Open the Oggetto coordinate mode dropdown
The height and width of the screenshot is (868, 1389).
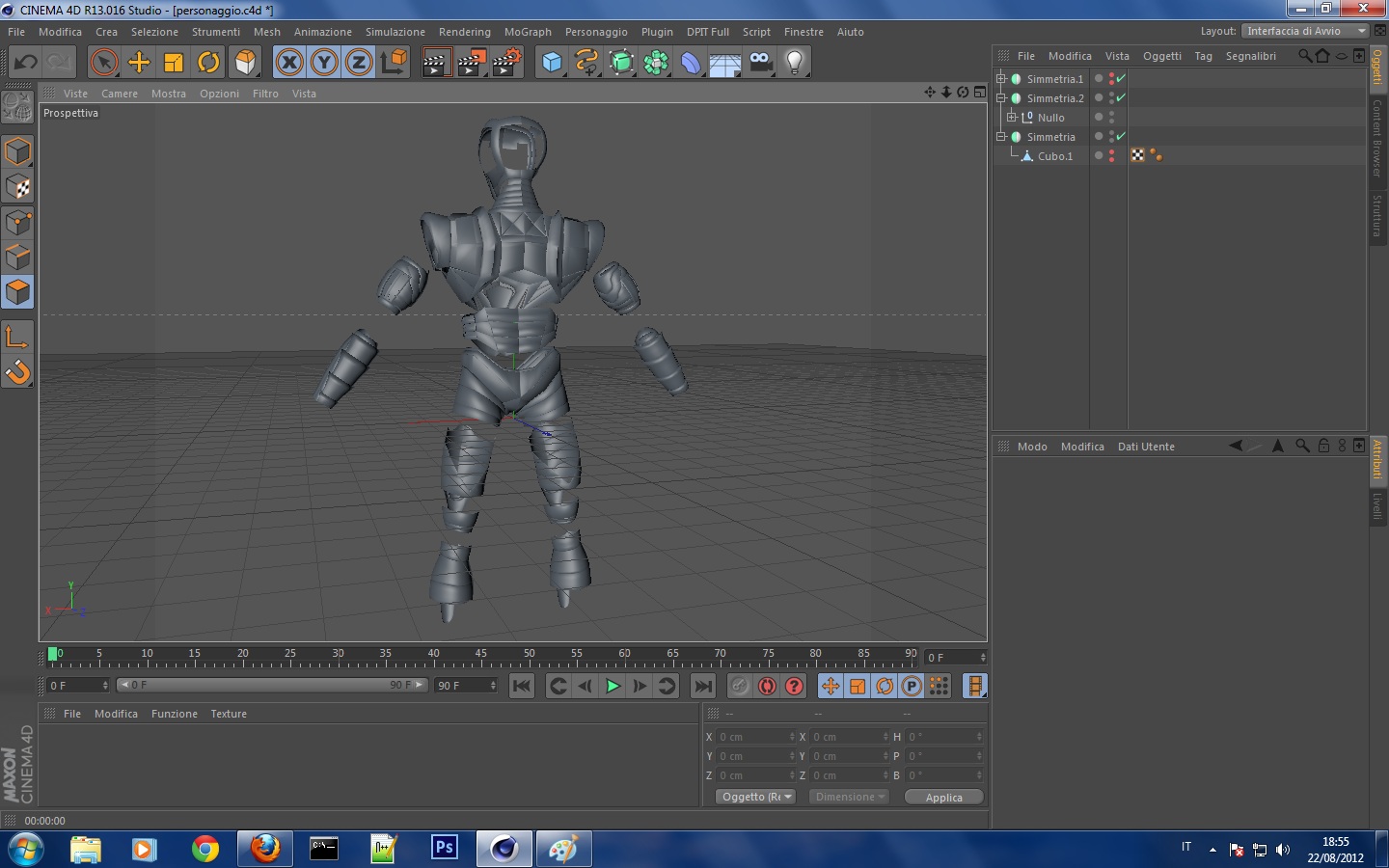(x=755, y=797)
